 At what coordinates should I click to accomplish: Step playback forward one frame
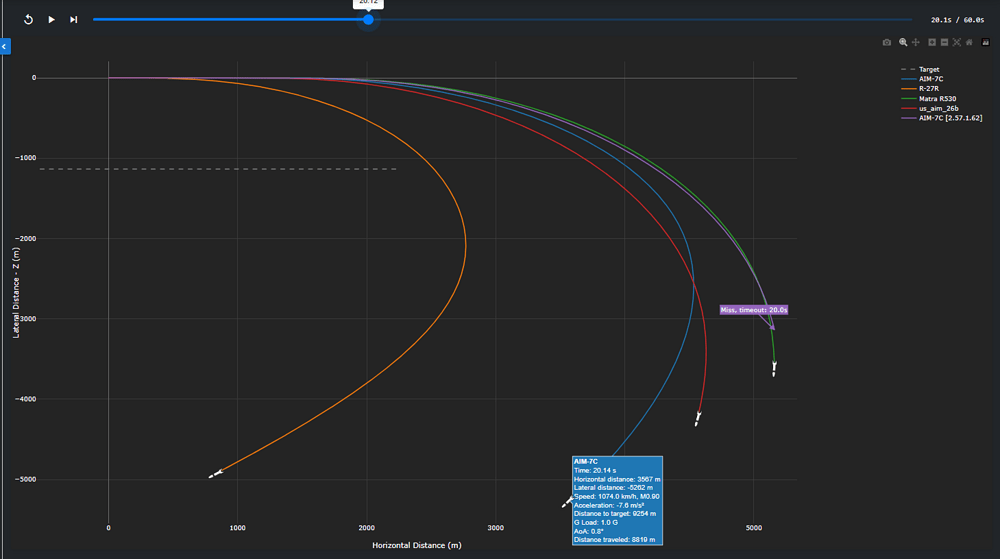coord(73,20)
